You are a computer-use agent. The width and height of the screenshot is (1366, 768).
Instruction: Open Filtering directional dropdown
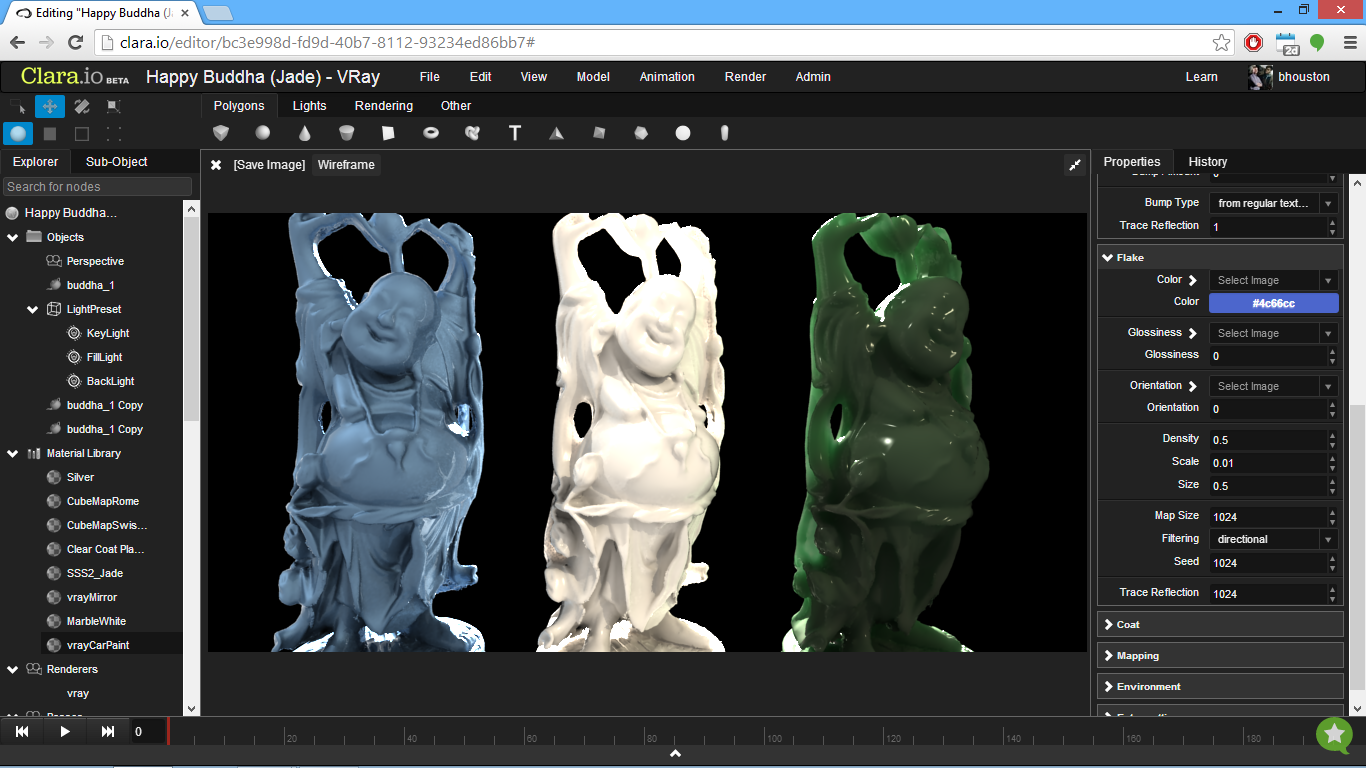pyautogui.click(x=1273, y=539)
